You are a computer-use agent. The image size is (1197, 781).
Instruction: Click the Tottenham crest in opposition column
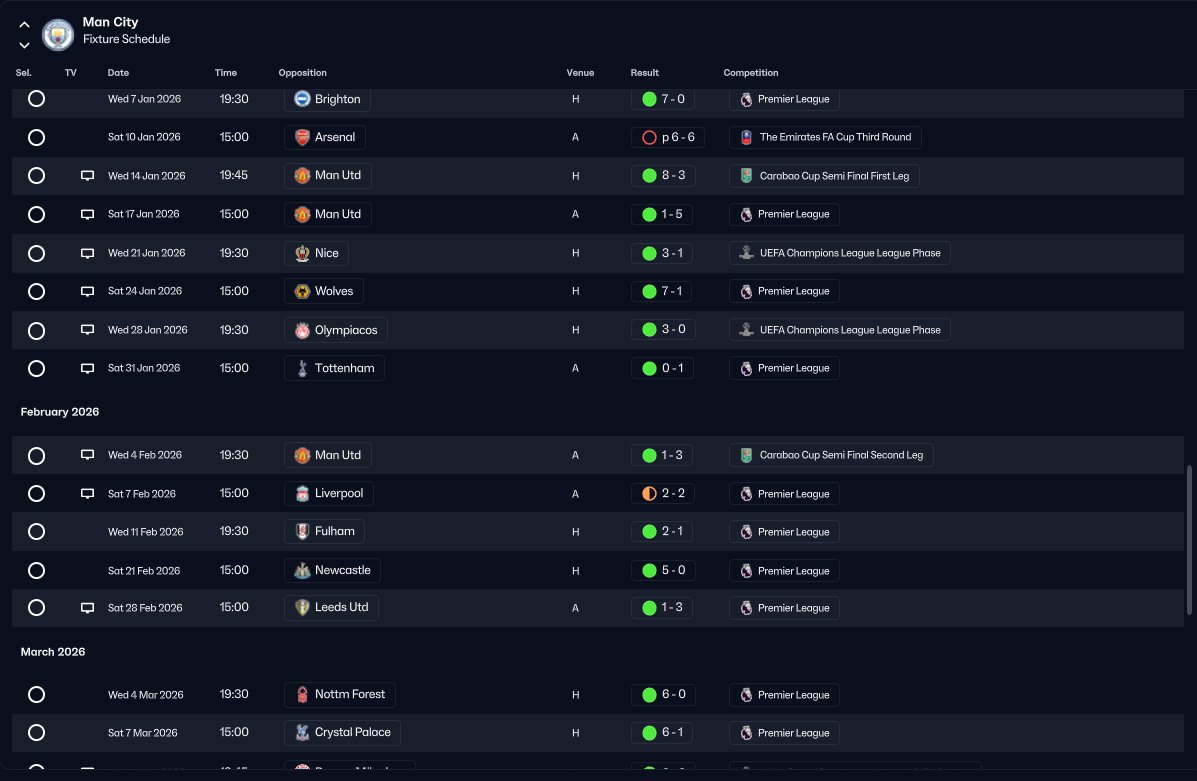pos(302,368)
